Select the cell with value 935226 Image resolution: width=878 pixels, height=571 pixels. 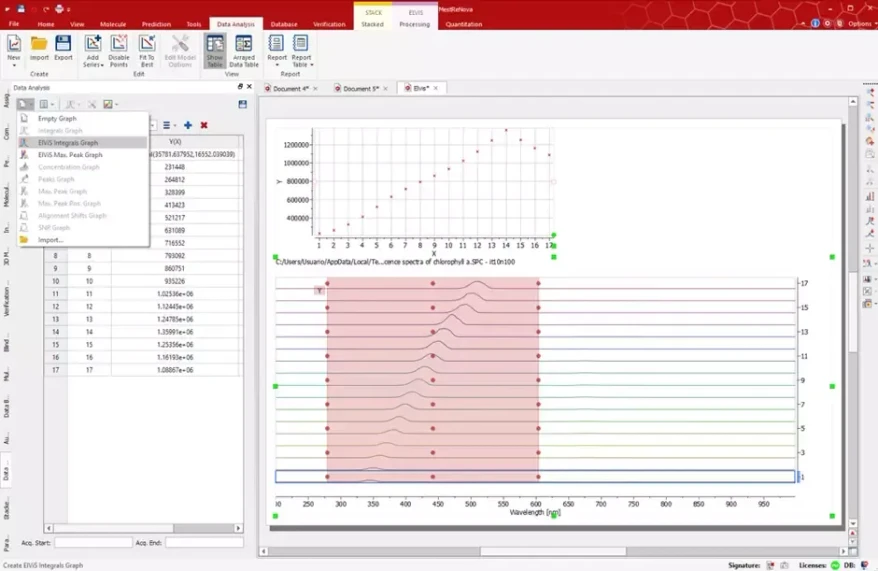click(x=175, y=281)
